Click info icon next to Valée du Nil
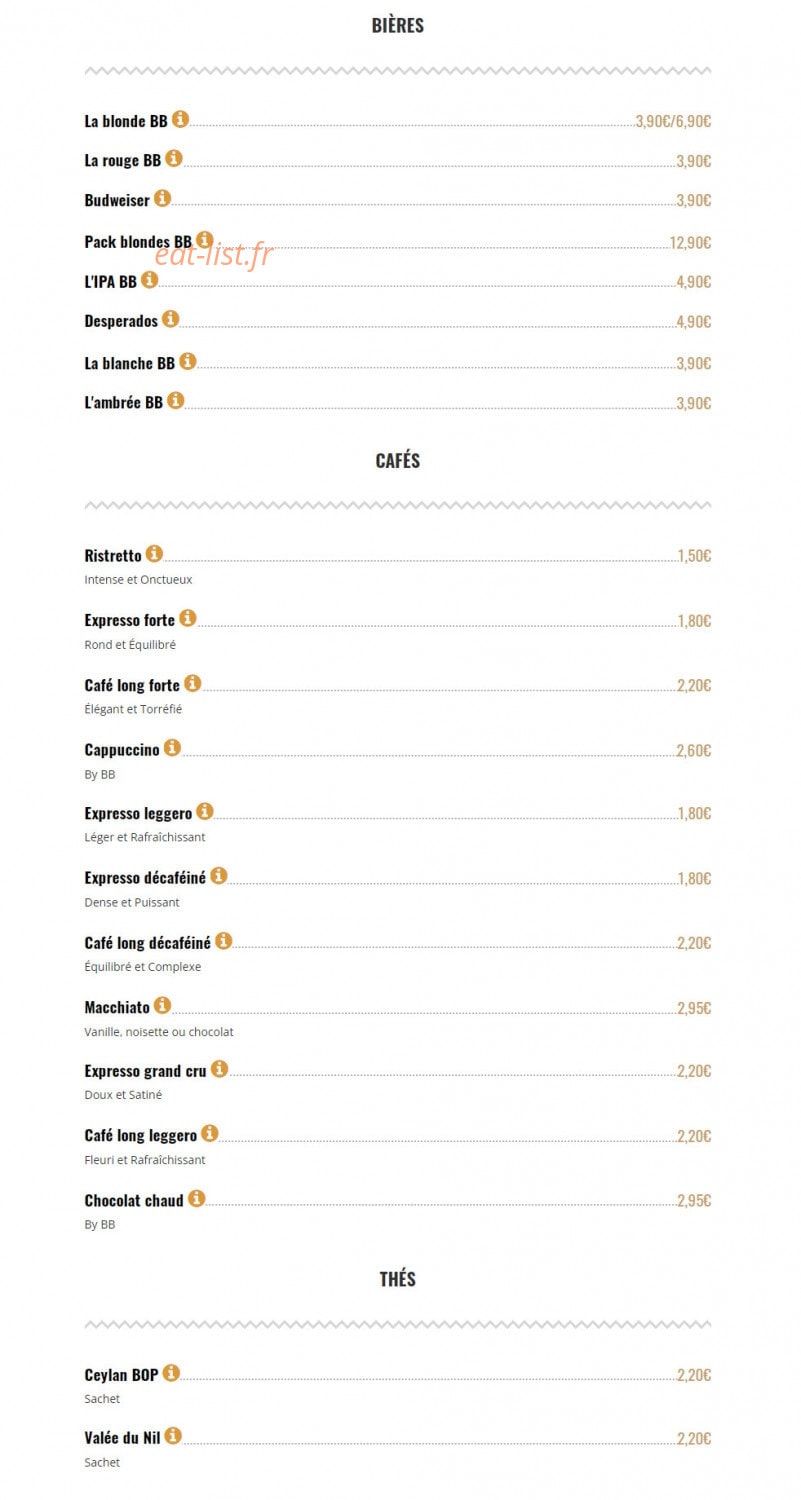801x1500 pixels. pos(173,1436)
